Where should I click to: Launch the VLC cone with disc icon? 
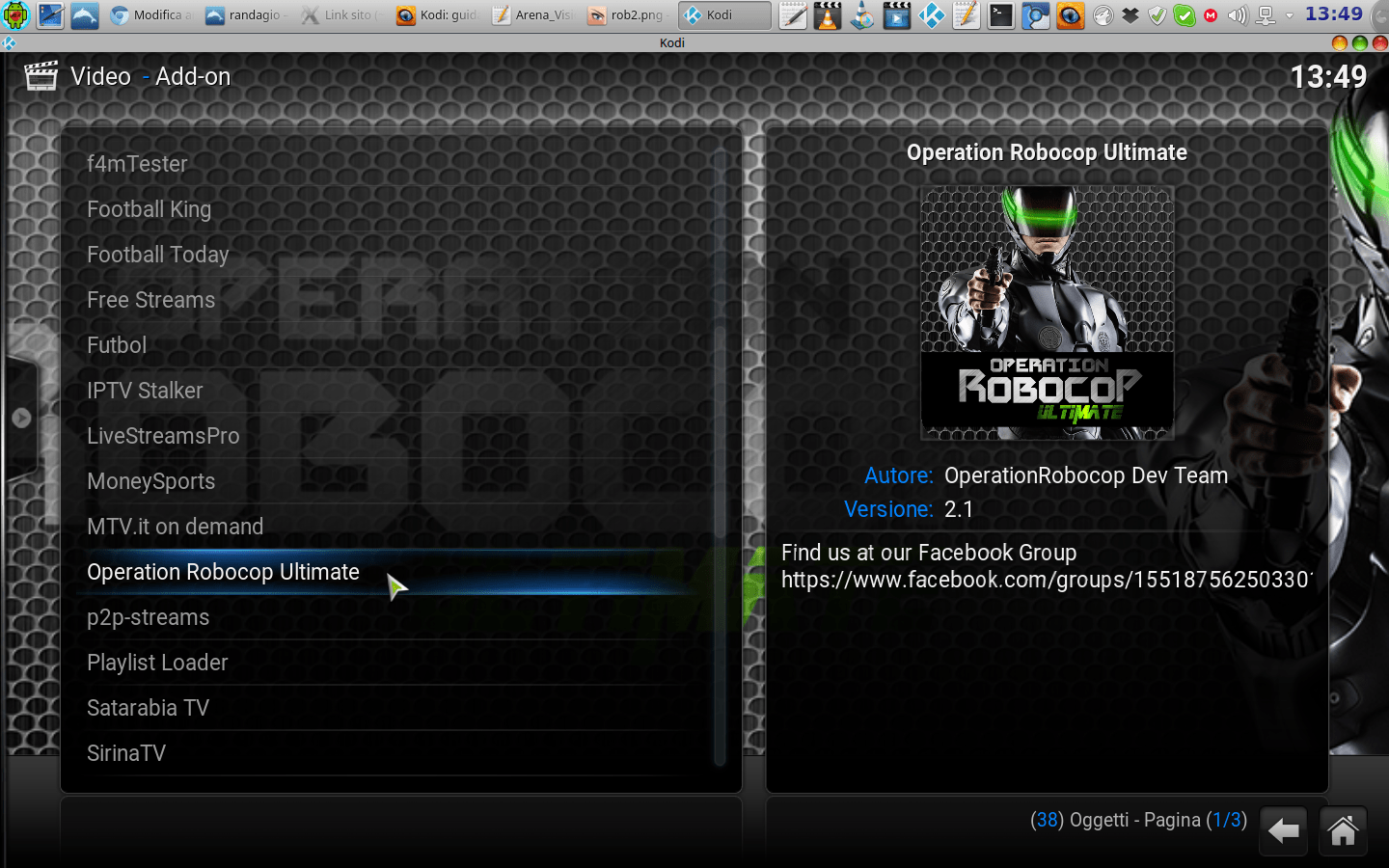click(x=862, y=15)
